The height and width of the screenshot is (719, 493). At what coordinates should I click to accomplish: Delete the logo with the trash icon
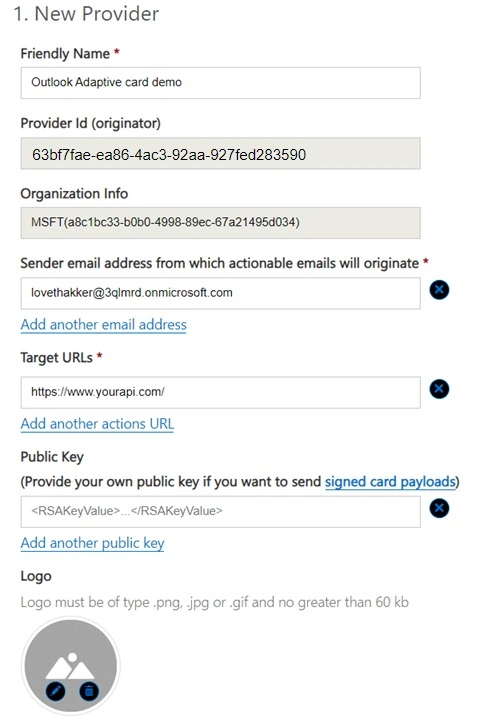pyautogui.click(x=89, y=691)
